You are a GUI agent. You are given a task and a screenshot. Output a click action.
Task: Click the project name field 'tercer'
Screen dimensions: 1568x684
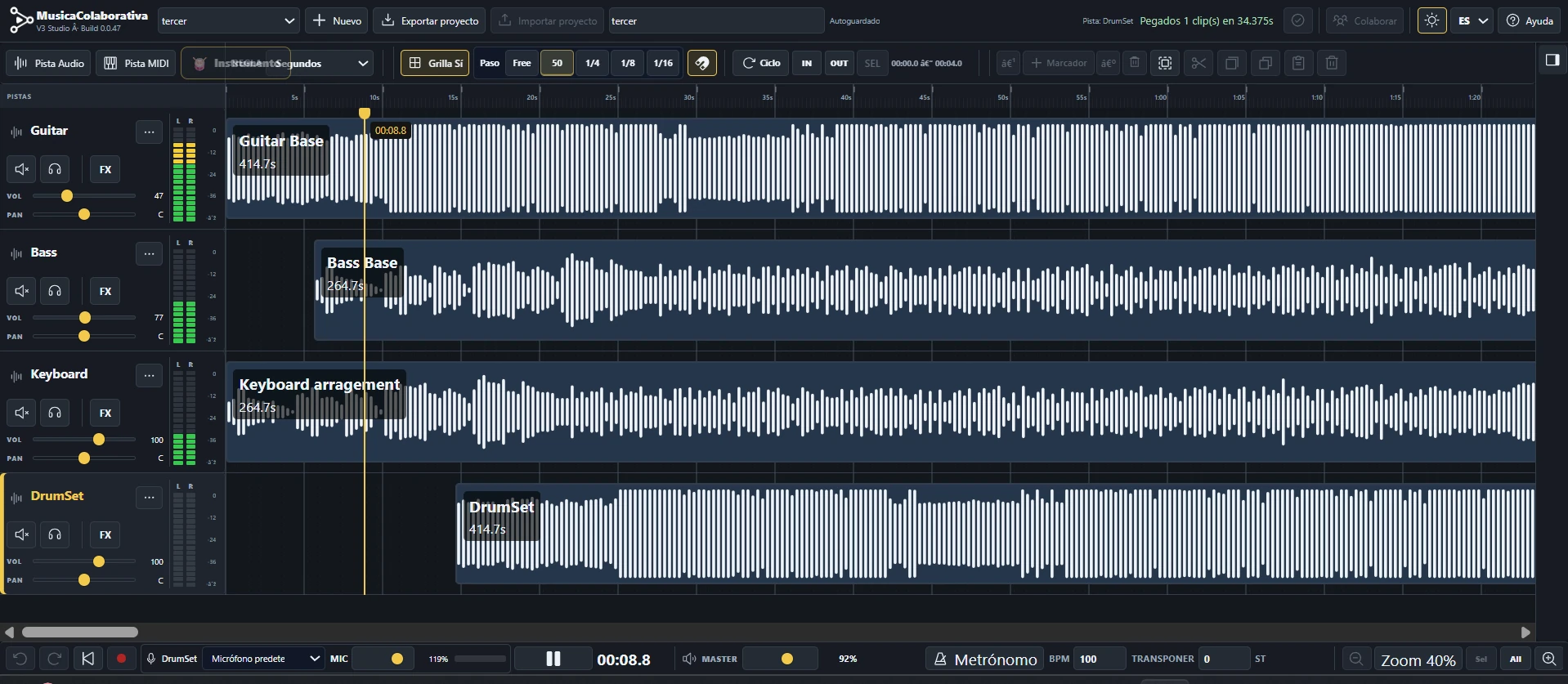coord(716,20)
